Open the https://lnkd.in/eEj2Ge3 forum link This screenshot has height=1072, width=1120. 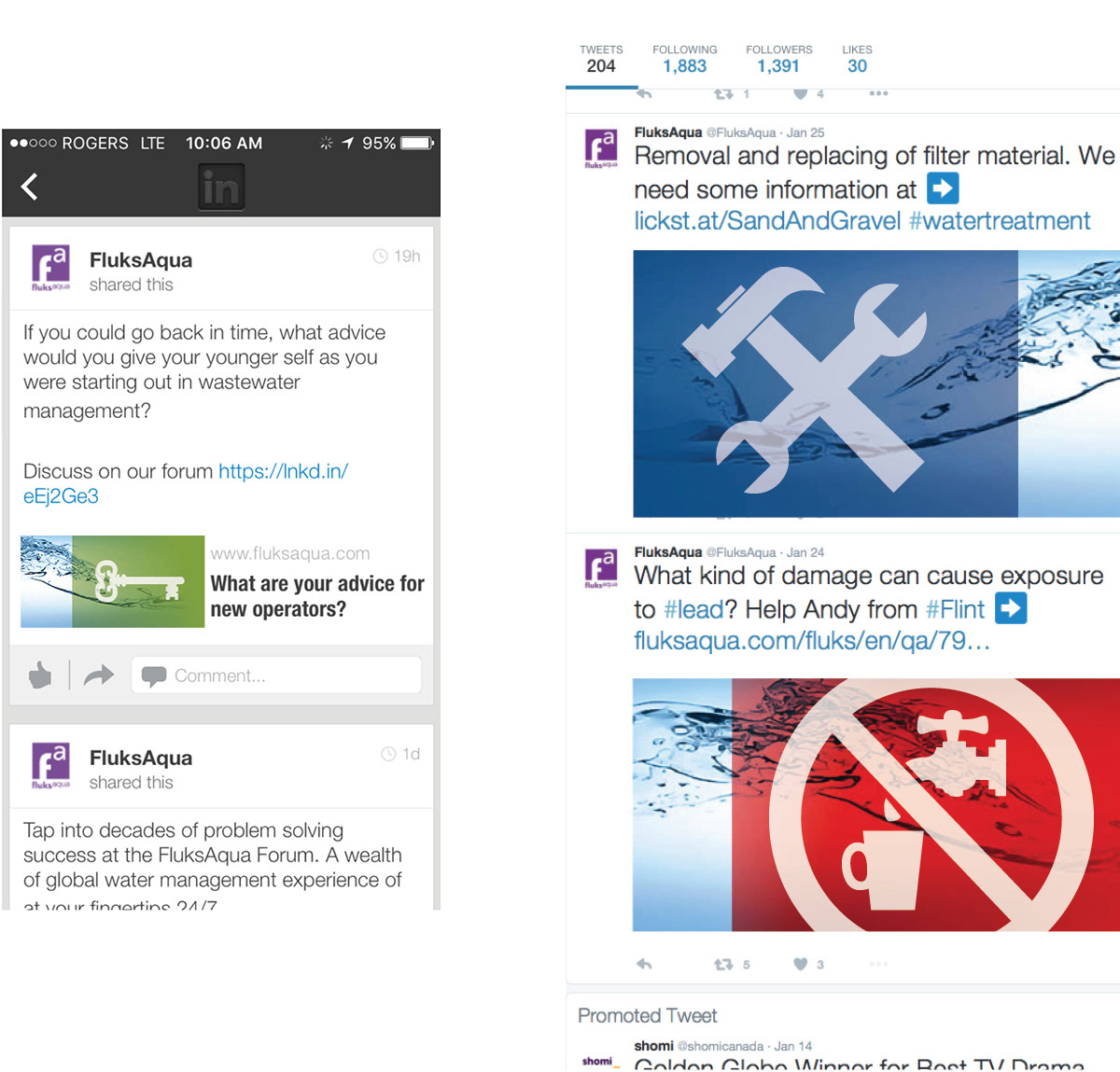pyautogui.click(x=186, y=483)
